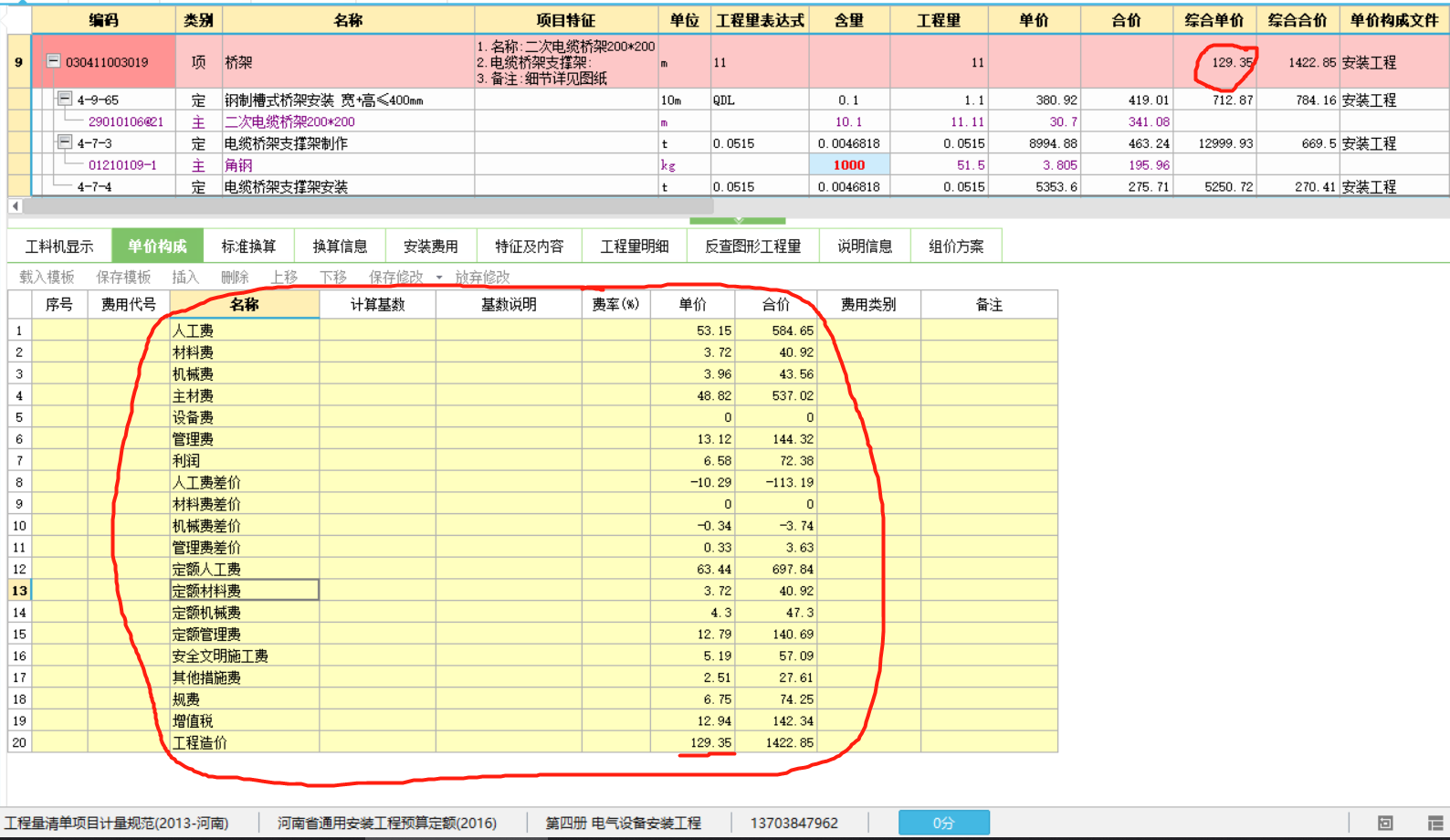Switch to the 说明信息 tab
This screenshot has height=840, width=1450.
pyautogui.click(x=865, y=246)
